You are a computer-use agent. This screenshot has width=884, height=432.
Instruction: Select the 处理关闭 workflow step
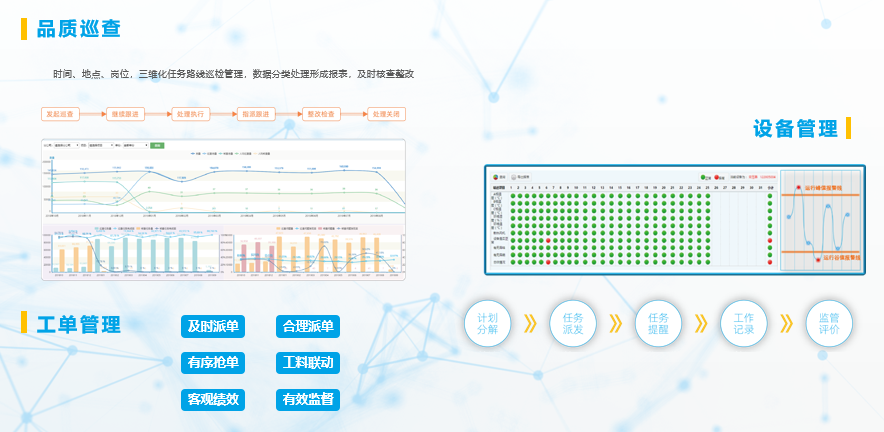386,114
